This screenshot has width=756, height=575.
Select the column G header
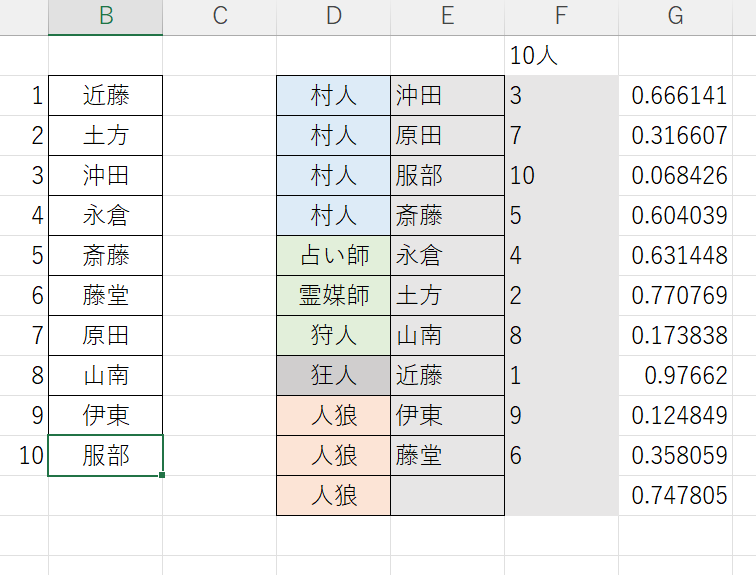pyautogui.click(x=676, y=16)
